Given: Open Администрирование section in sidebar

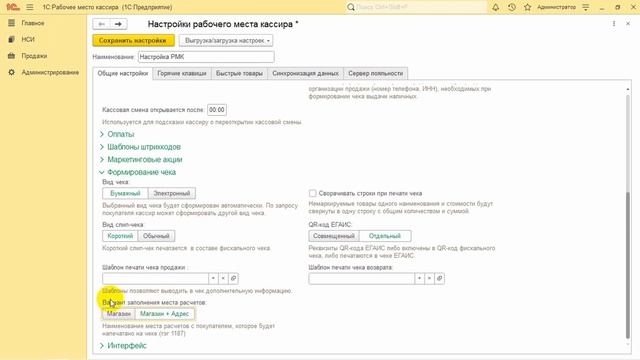Looking at the screenshot, I should point(50,72).
